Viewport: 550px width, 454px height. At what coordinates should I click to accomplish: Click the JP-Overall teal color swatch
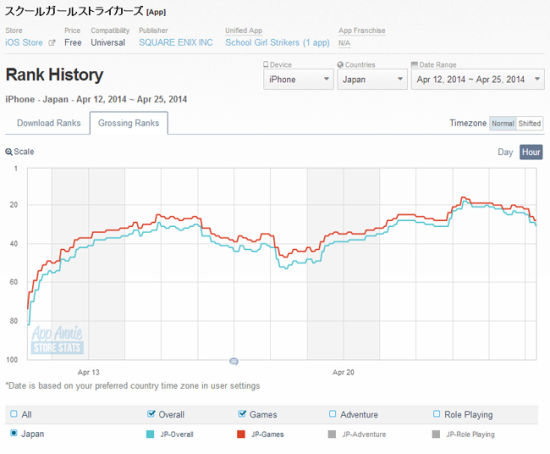[x=150, y=434]
